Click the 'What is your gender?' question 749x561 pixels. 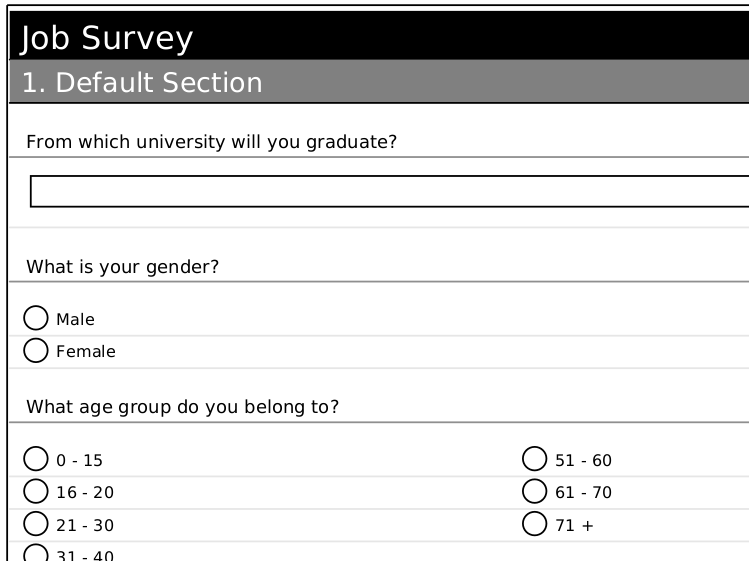click(x=123, y=267)
